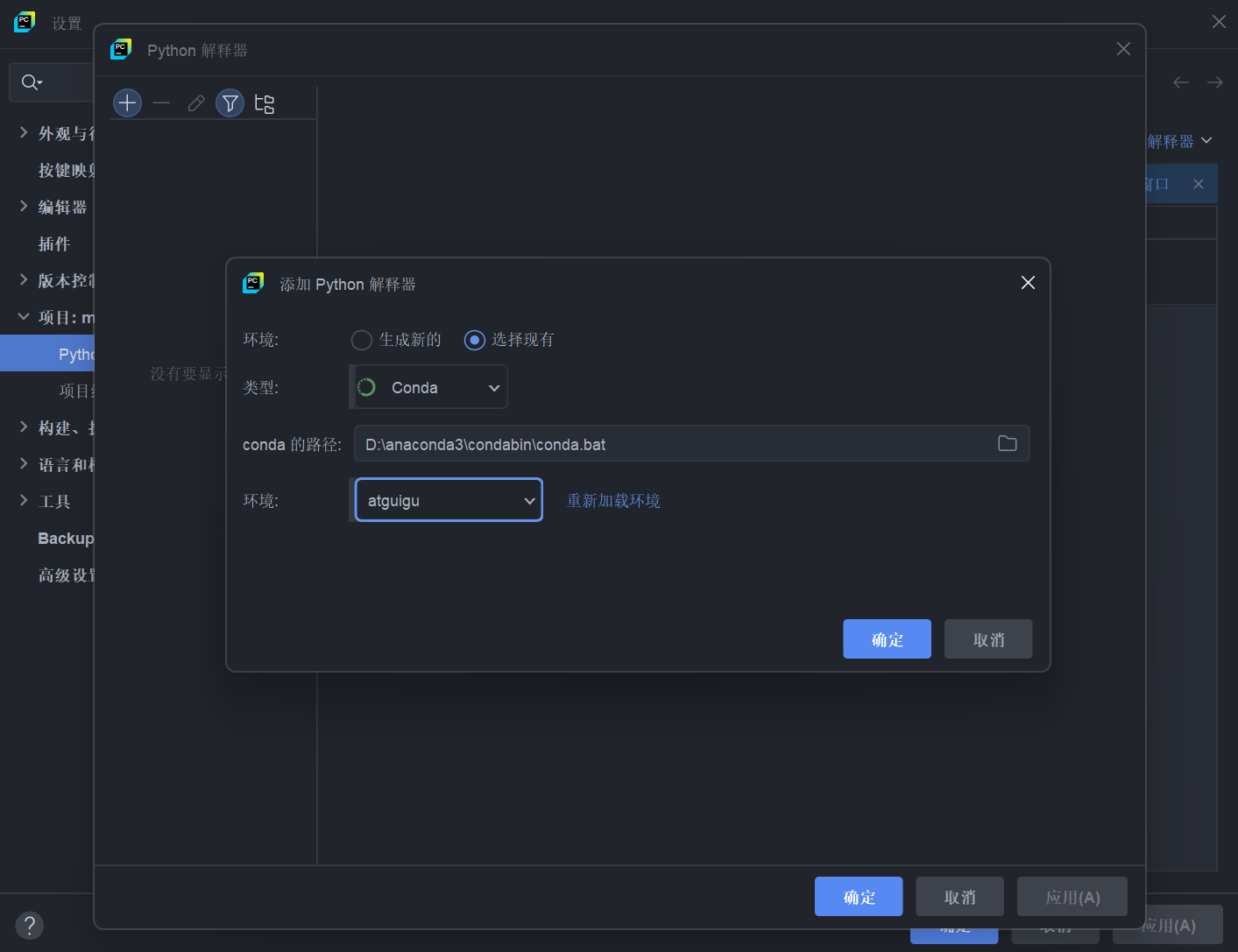1238x952 pixels.
Task: Click the plus icon to add an interpreter
Action: click(x=127, y=103)
